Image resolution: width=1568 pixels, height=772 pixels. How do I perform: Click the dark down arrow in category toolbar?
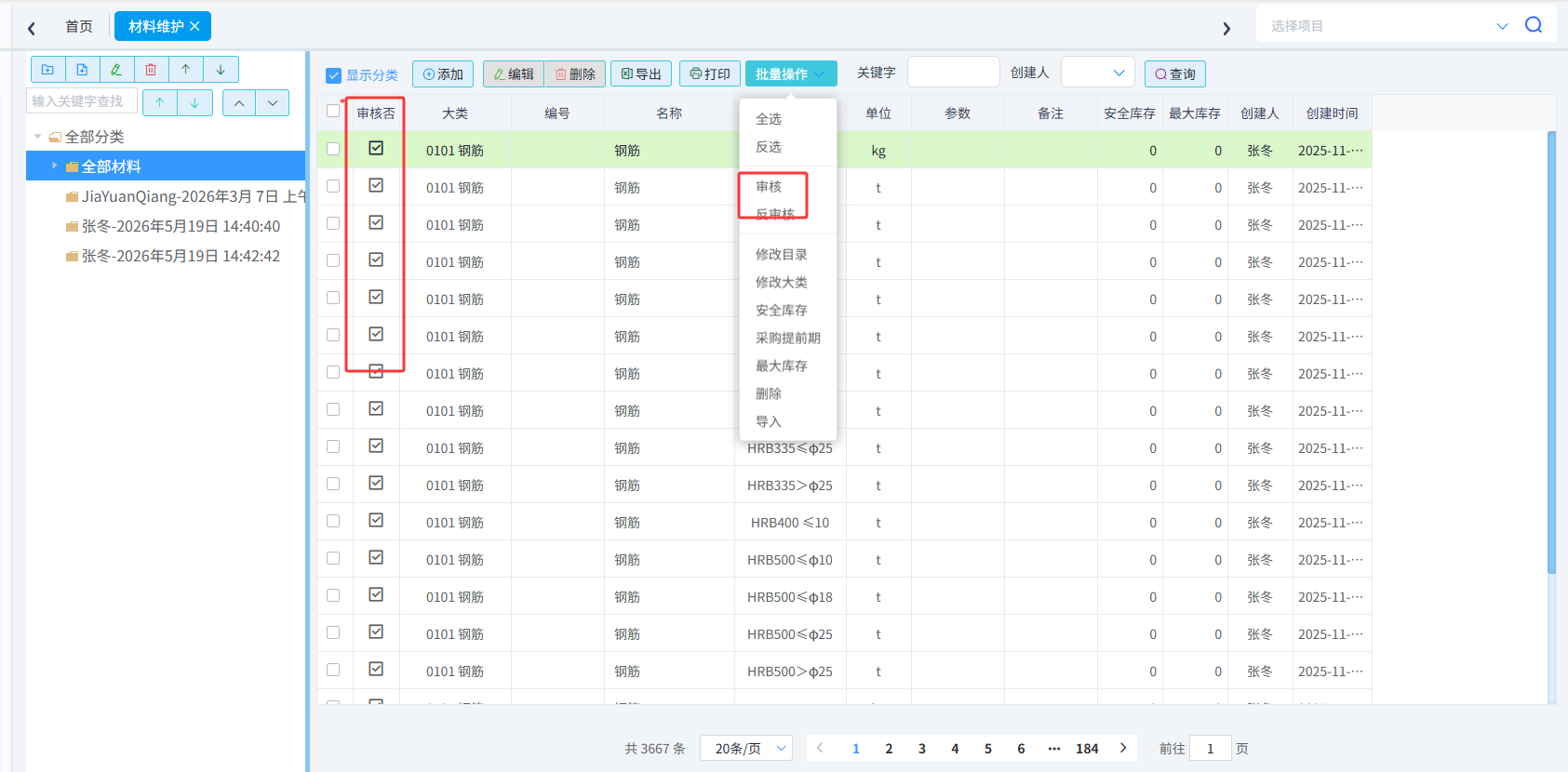point(221,70)
